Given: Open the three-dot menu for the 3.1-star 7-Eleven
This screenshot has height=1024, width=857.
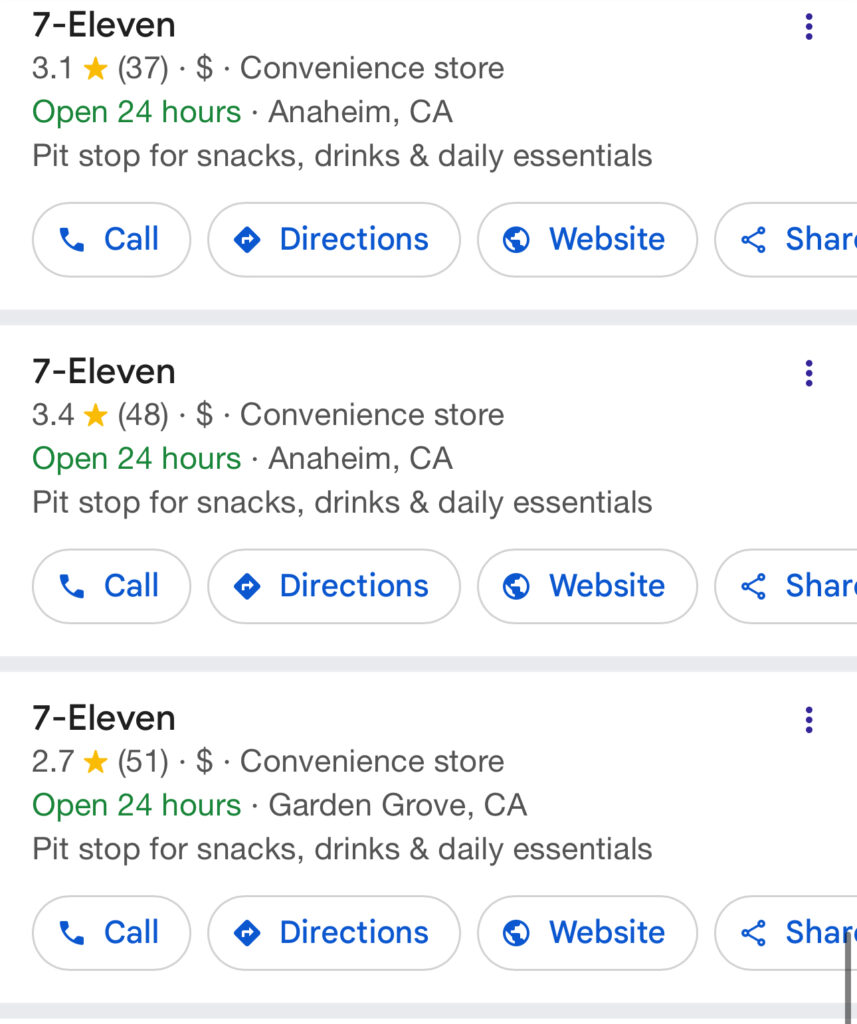Looking at the screenshot, I should click(x=809, y=27).
